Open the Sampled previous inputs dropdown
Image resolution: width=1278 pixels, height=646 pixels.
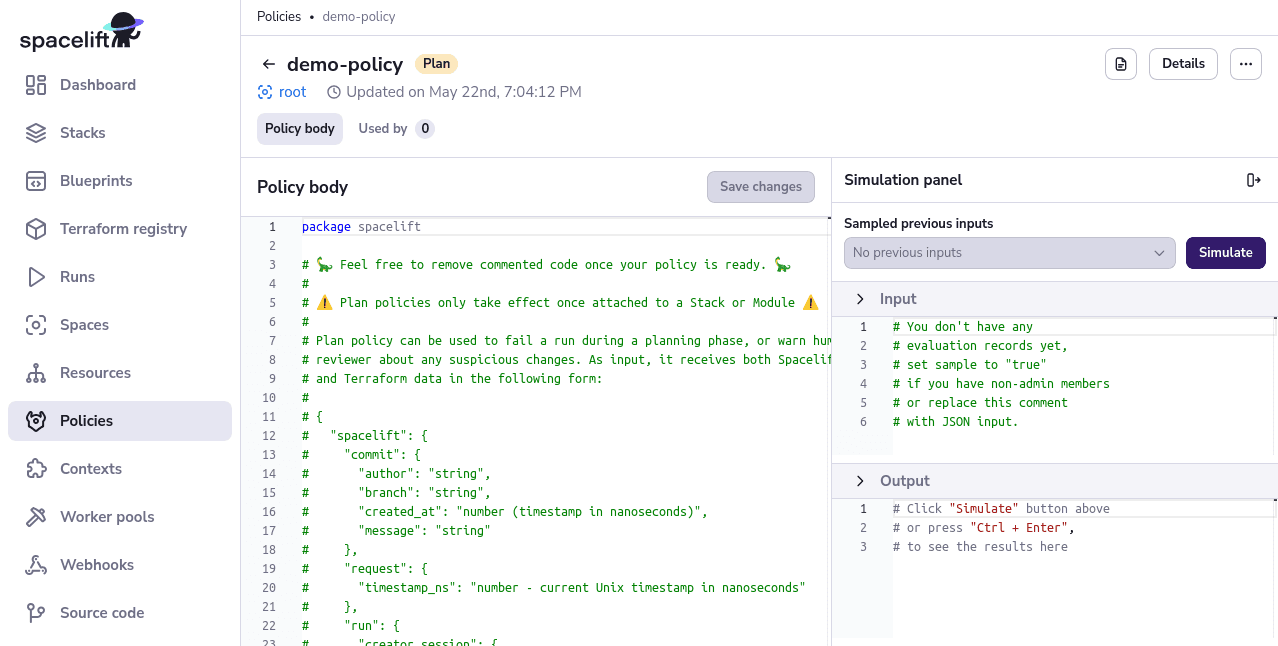click(x=1010, y=253)
